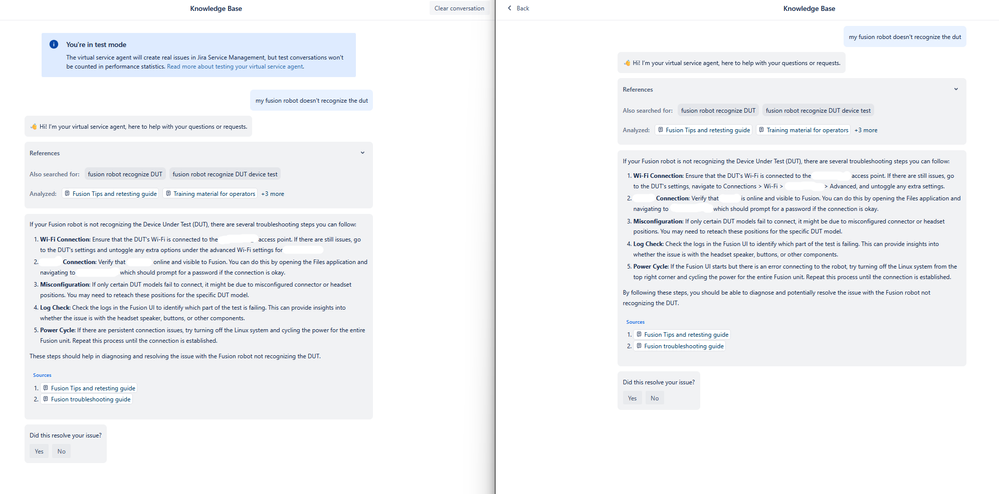The image size is (999, 494).
Task: Click the info icon in test mode banner
Action: [x=54, y=45]
